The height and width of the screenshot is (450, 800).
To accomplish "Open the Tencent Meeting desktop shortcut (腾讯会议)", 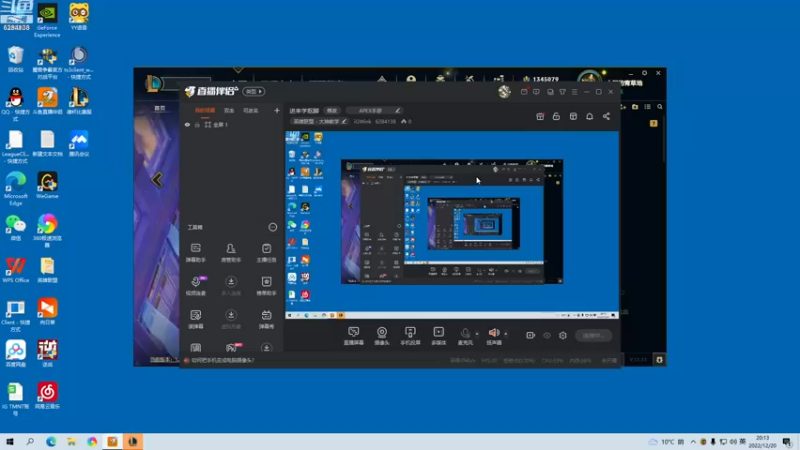I will pyautogui.click(x=79, y=143).
